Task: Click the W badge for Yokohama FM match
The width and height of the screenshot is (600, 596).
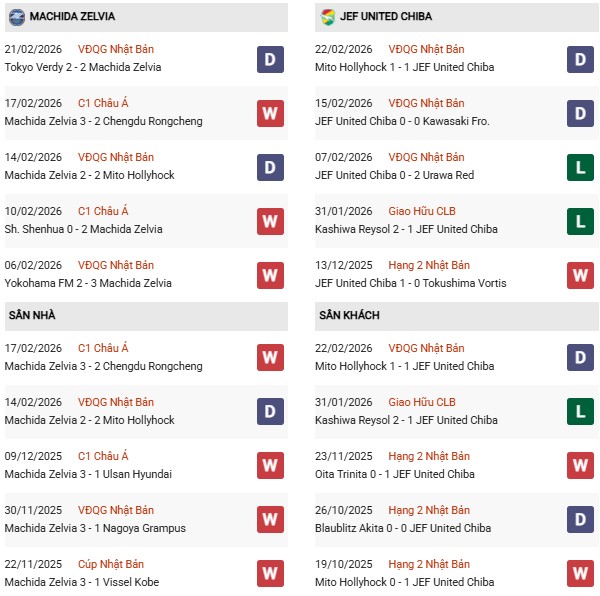Action: click(x=269, y=275)
